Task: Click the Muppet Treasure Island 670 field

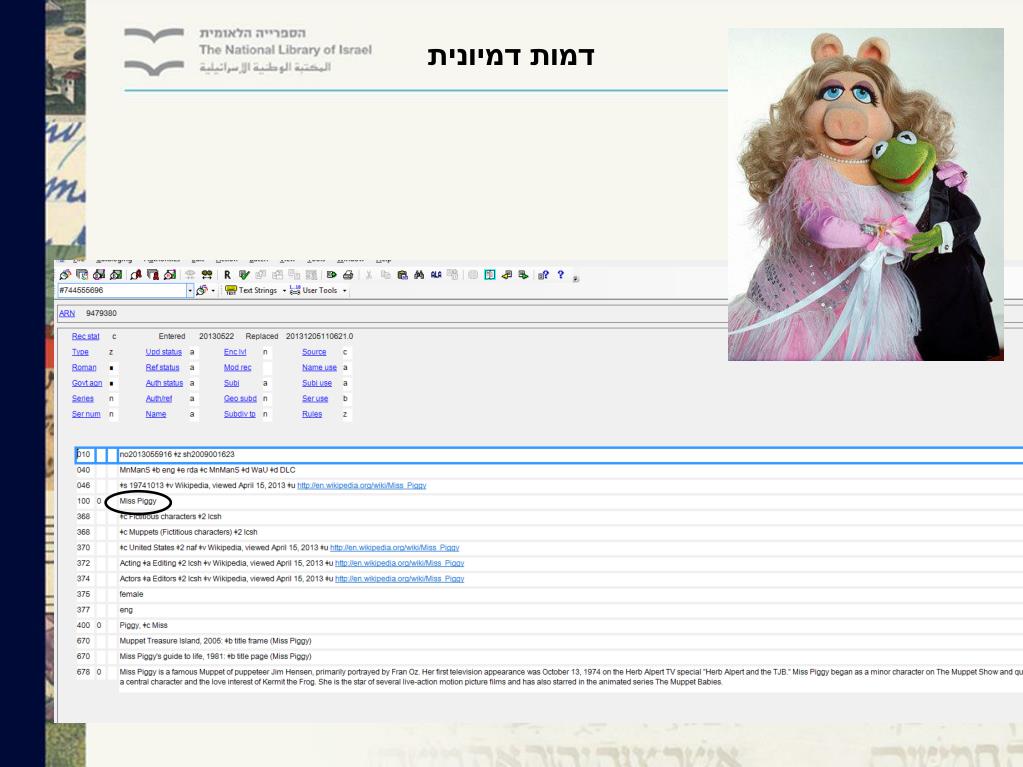Action: [x=215, y=641]
